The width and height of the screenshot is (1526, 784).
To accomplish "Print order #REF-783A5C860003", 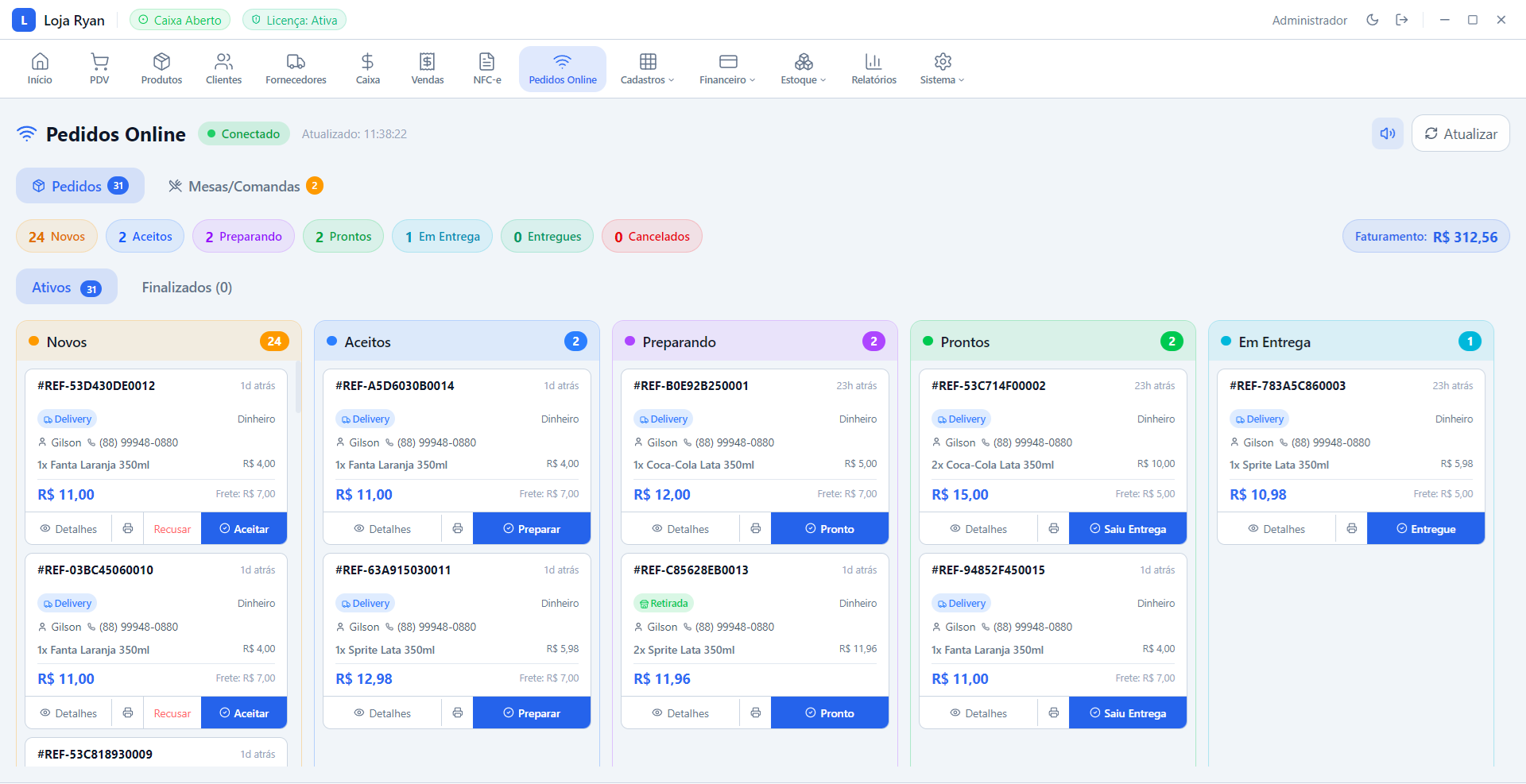I will tap(1351, 529).
